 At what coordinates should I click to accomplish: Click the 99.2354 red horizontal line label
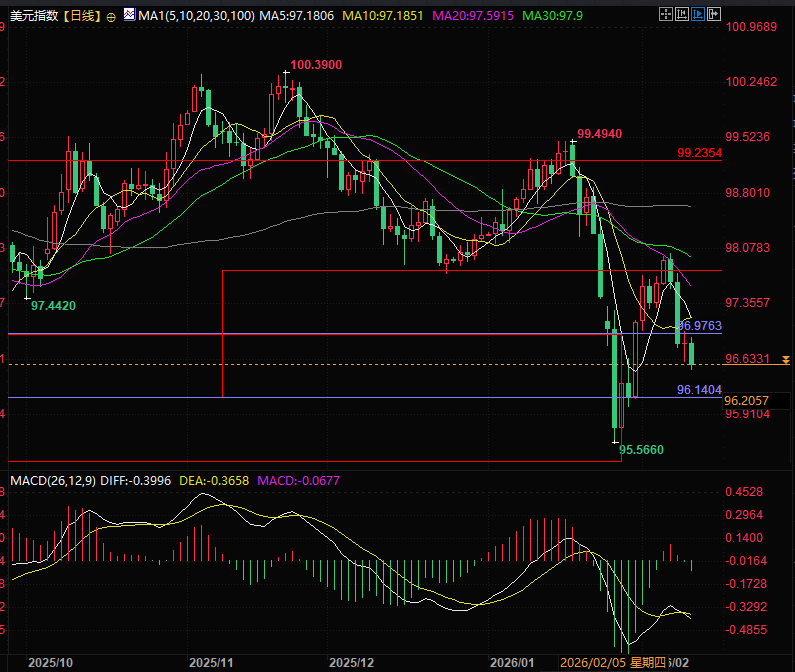[700, 153]
